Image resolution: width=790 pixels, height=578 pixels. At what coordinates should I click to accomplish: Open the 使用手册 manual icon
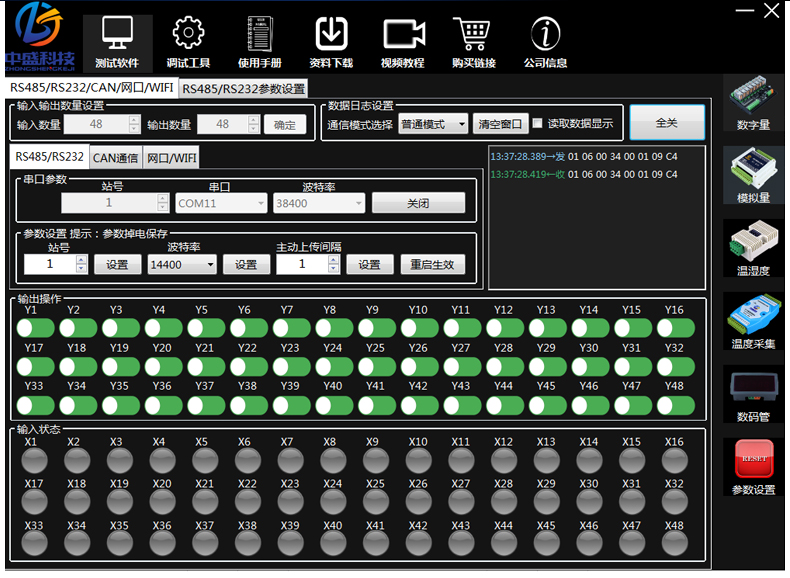tap(259, 34)
